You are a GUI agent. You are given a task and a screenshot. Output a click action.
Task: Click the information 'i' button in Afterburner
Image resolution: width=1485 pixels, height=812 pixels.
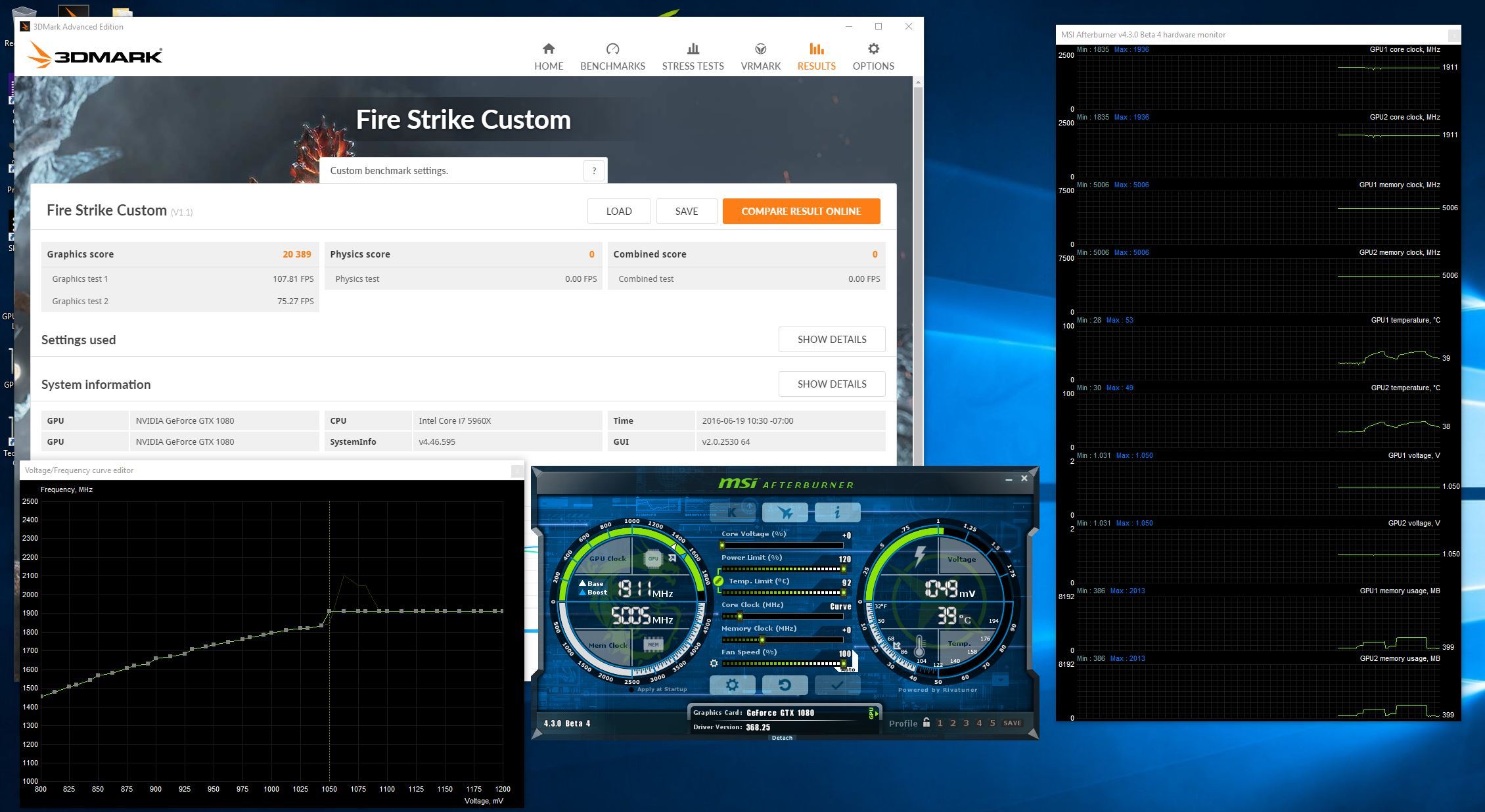tap(837, 512)
